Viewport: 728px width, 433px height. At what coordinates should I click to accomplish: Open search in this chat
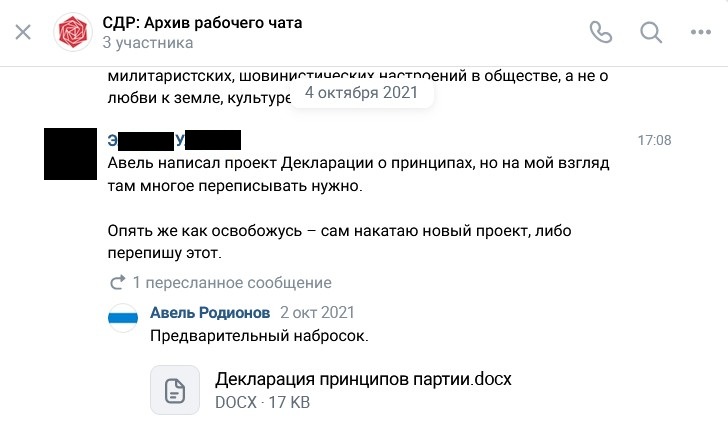[651, 32]
